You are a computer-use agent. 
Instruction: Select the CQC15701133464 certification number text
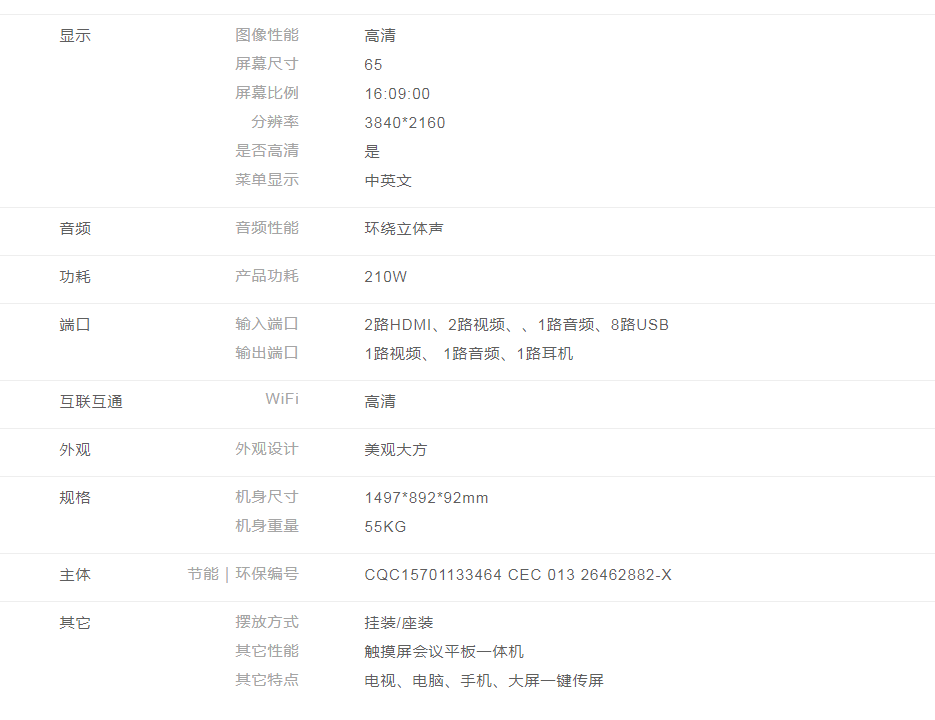tap(433, 575)
